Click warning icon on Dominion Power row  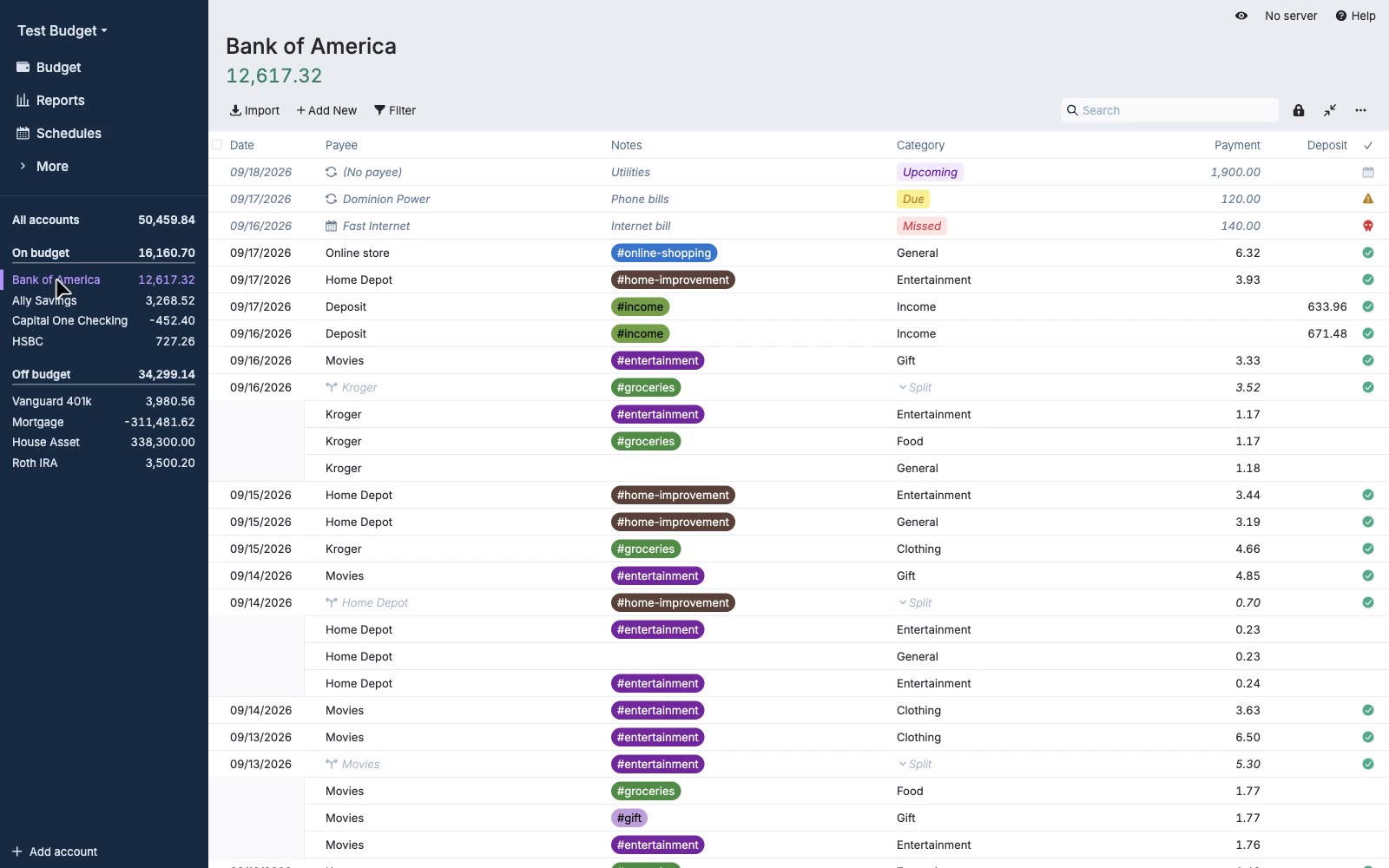coord(1368,199)
